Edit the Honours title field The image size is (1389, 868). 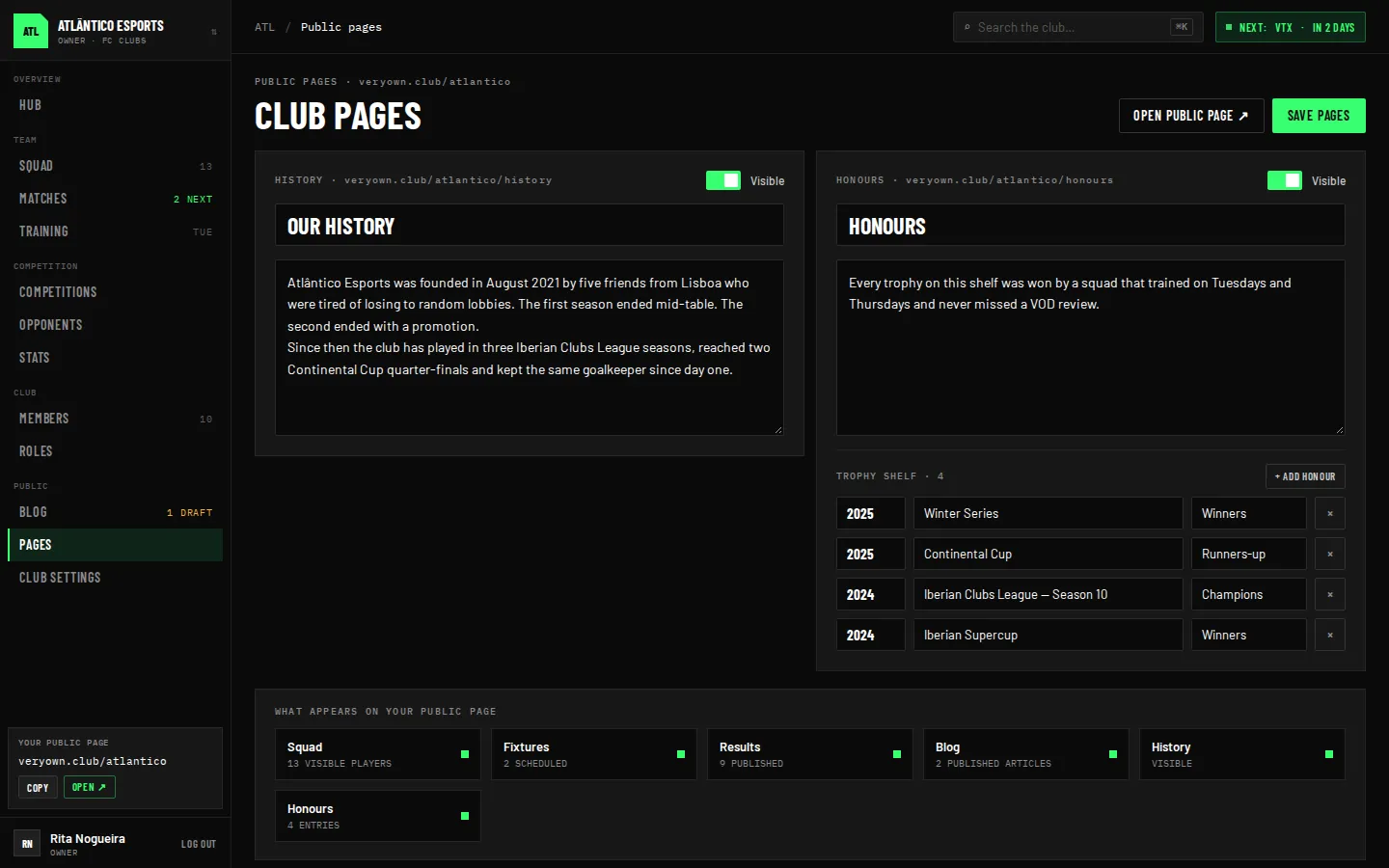tap(1091, 225)
